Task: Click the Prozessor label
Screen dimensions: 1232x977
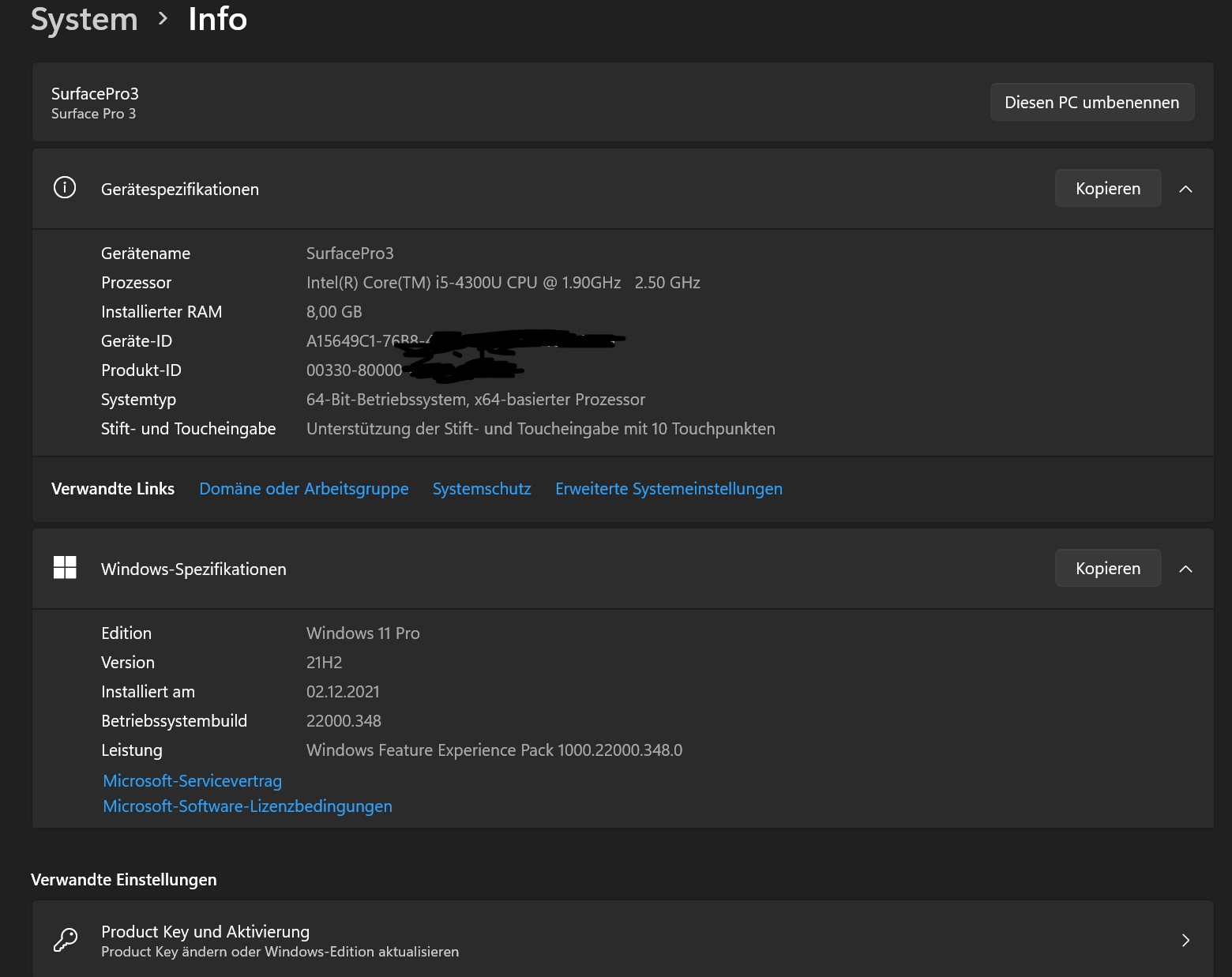Action: [136, 283]
